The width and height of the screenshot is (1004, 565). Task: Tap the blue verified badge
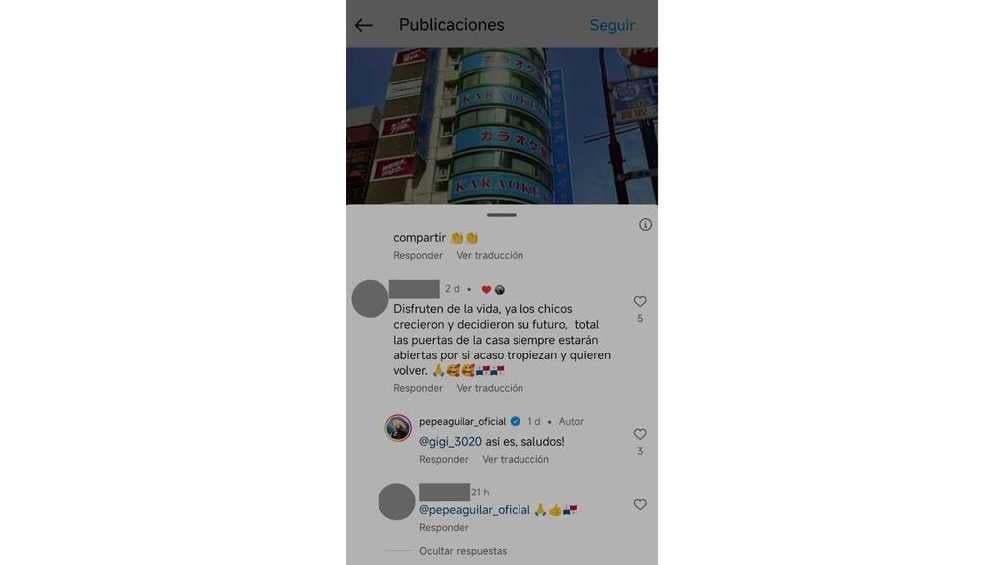coord(515,422)
